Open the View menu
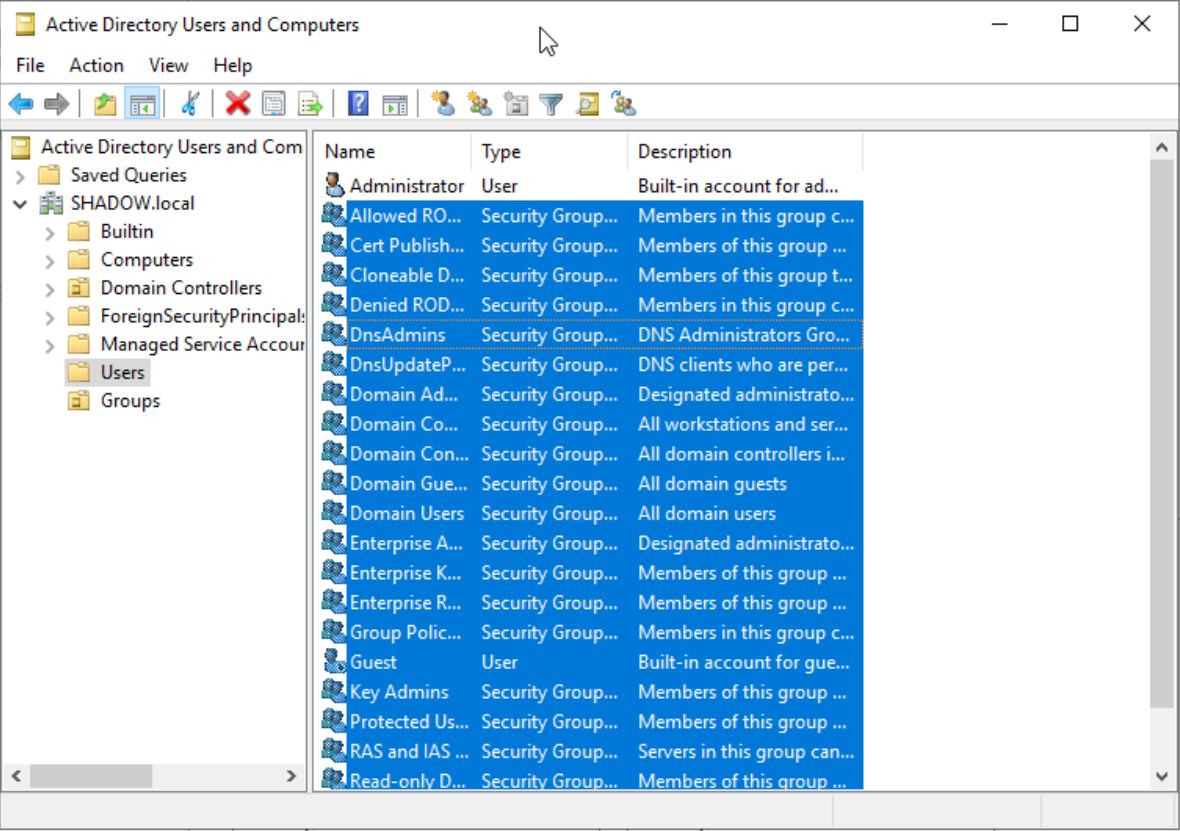The height and width of the screenshot is (831, 1180). coord(168,65)
